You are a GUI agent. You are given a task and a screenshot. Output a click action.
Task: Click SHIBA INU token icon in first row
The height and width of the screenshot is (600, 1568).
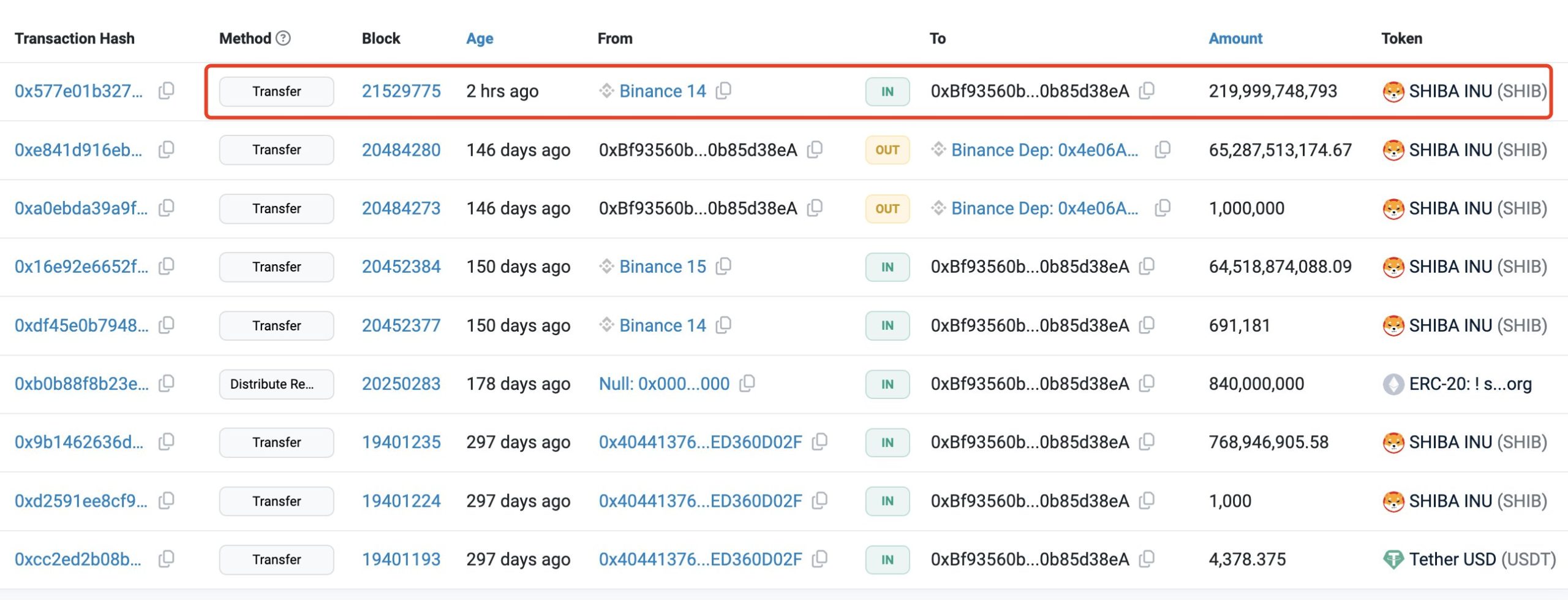[x=1393, y=92]
